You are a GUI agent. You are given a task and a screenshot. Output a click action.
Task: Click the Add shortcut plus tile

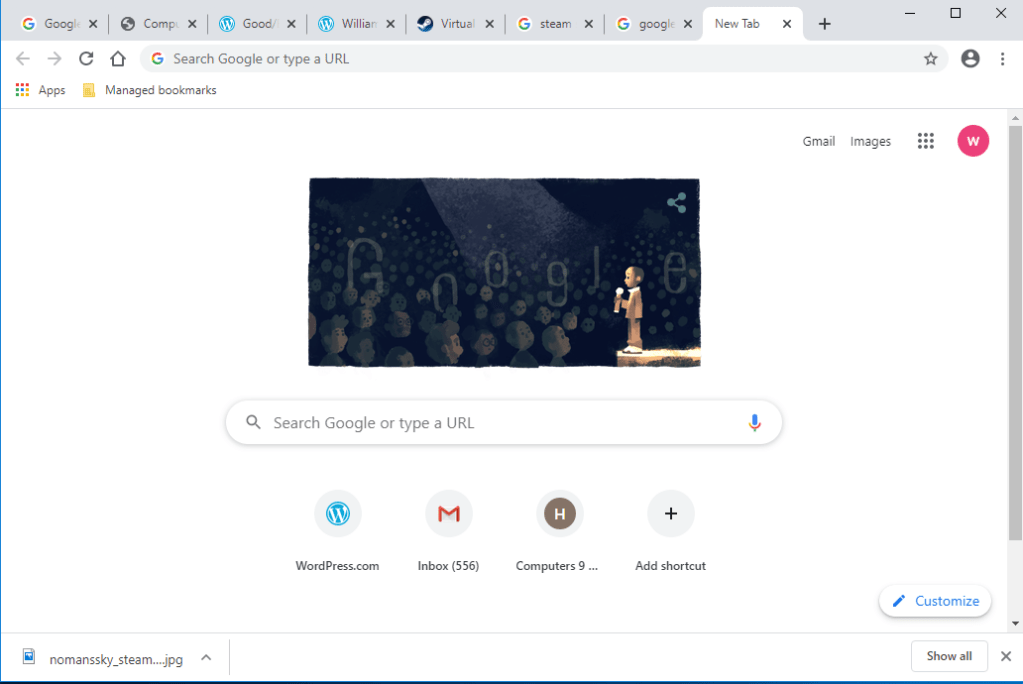click(x=670, y=514)
